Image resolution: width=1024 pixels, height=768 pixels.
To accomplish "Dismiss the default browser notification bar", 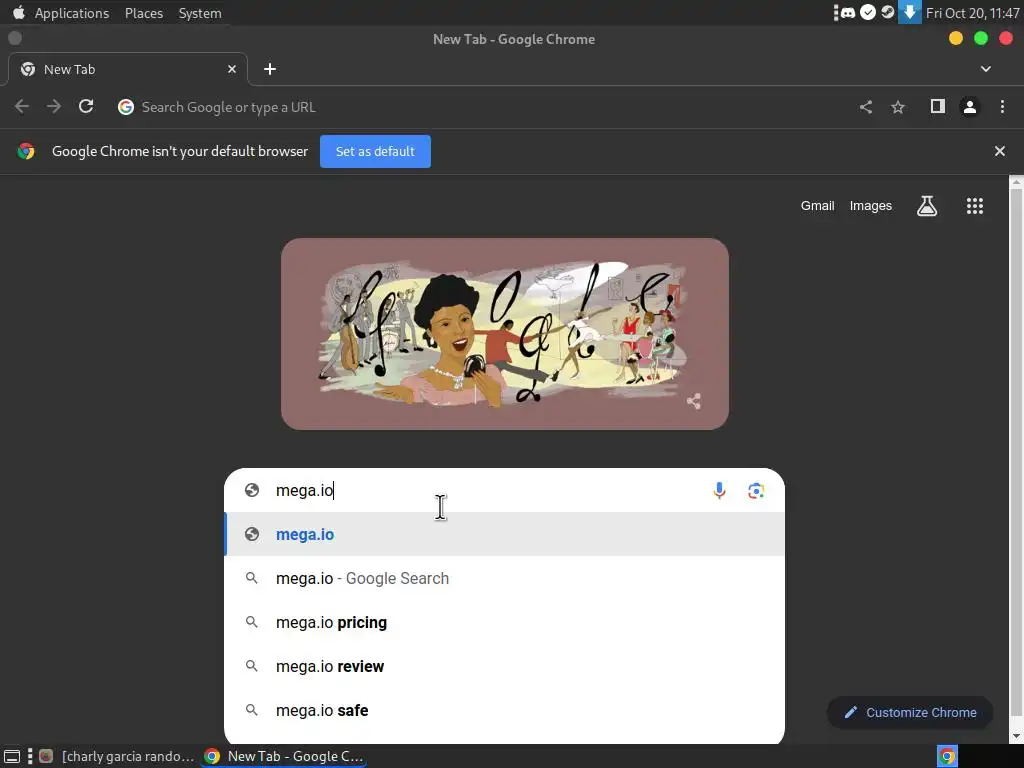I will (1000, 152).
